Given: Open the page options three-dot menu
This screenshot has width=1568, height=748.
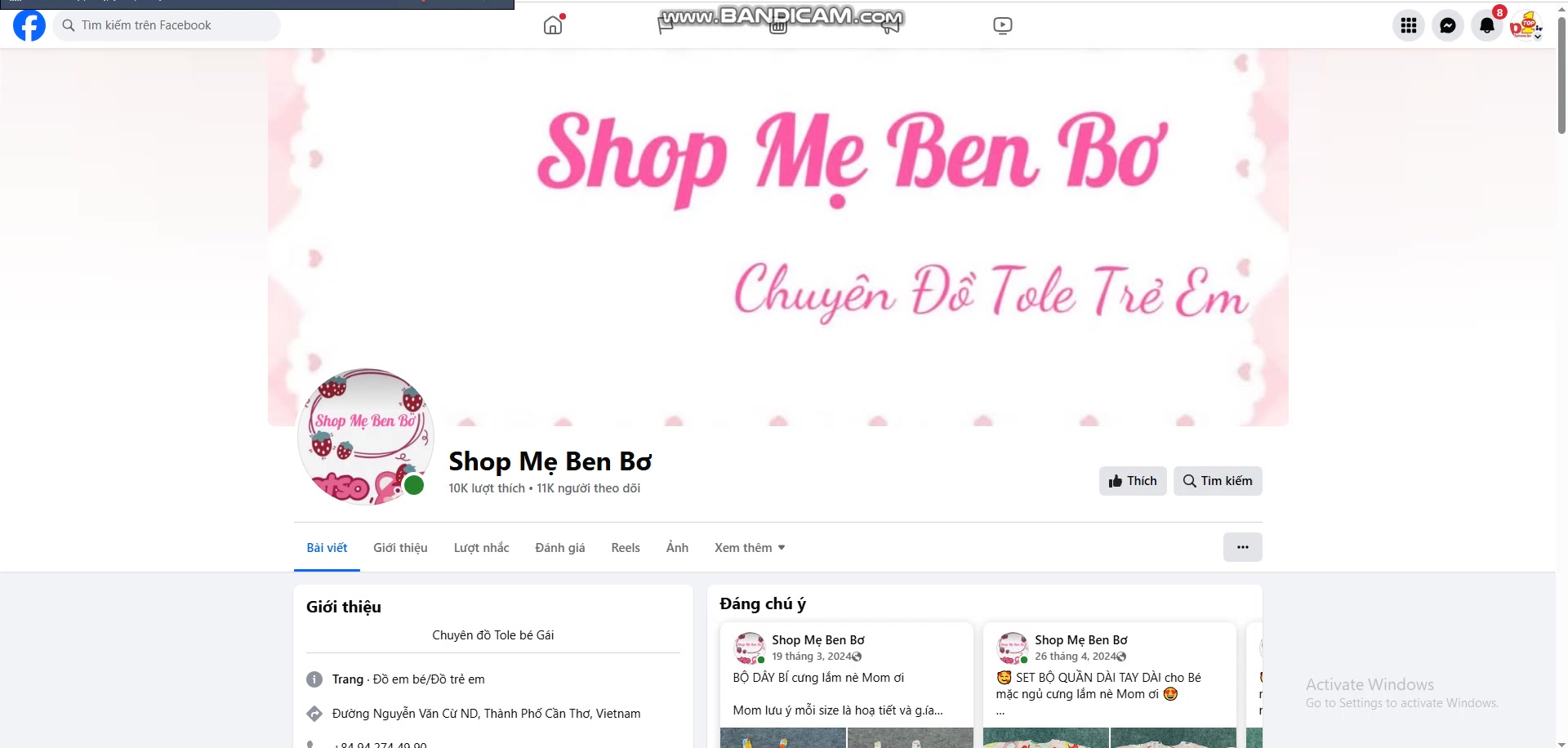Looking at the screenshot, I should [1242, 547].
